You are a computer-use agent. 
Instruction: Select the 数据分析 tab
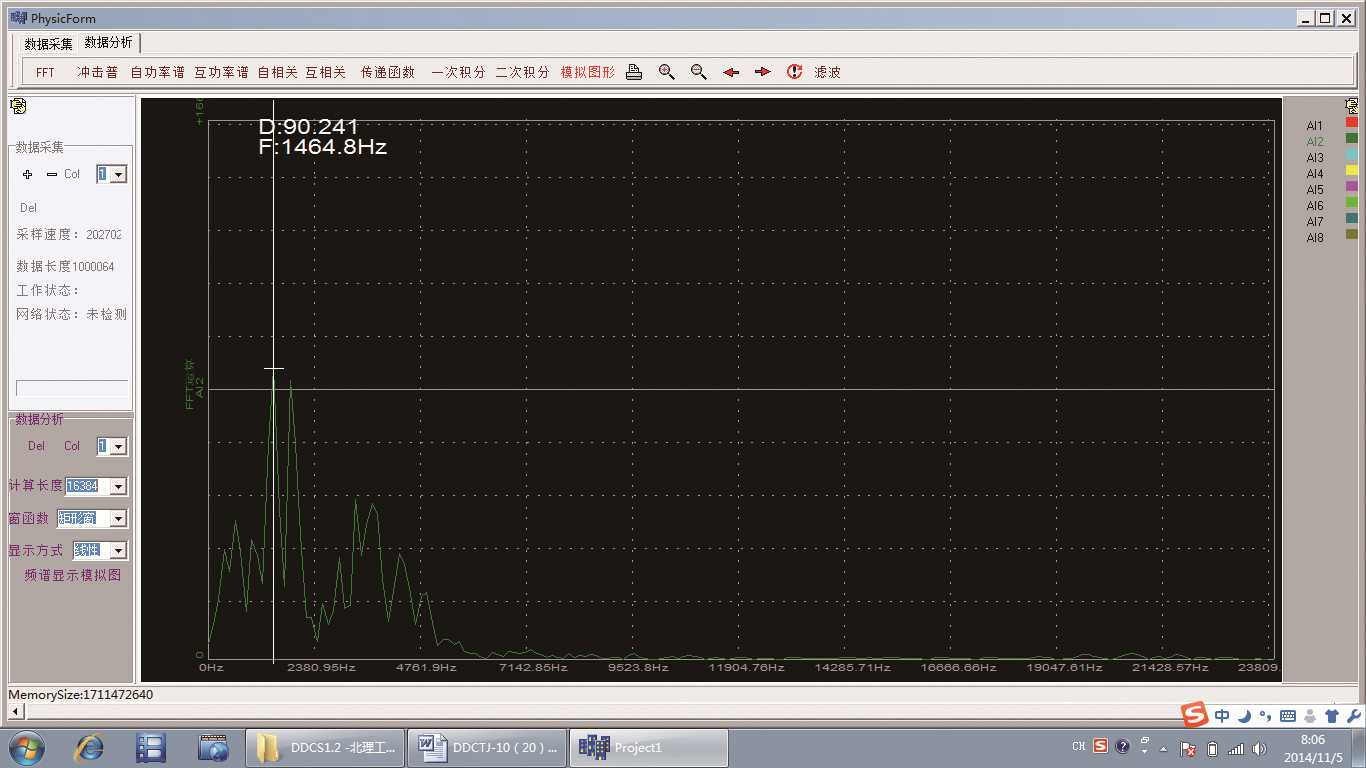(108, 43)
